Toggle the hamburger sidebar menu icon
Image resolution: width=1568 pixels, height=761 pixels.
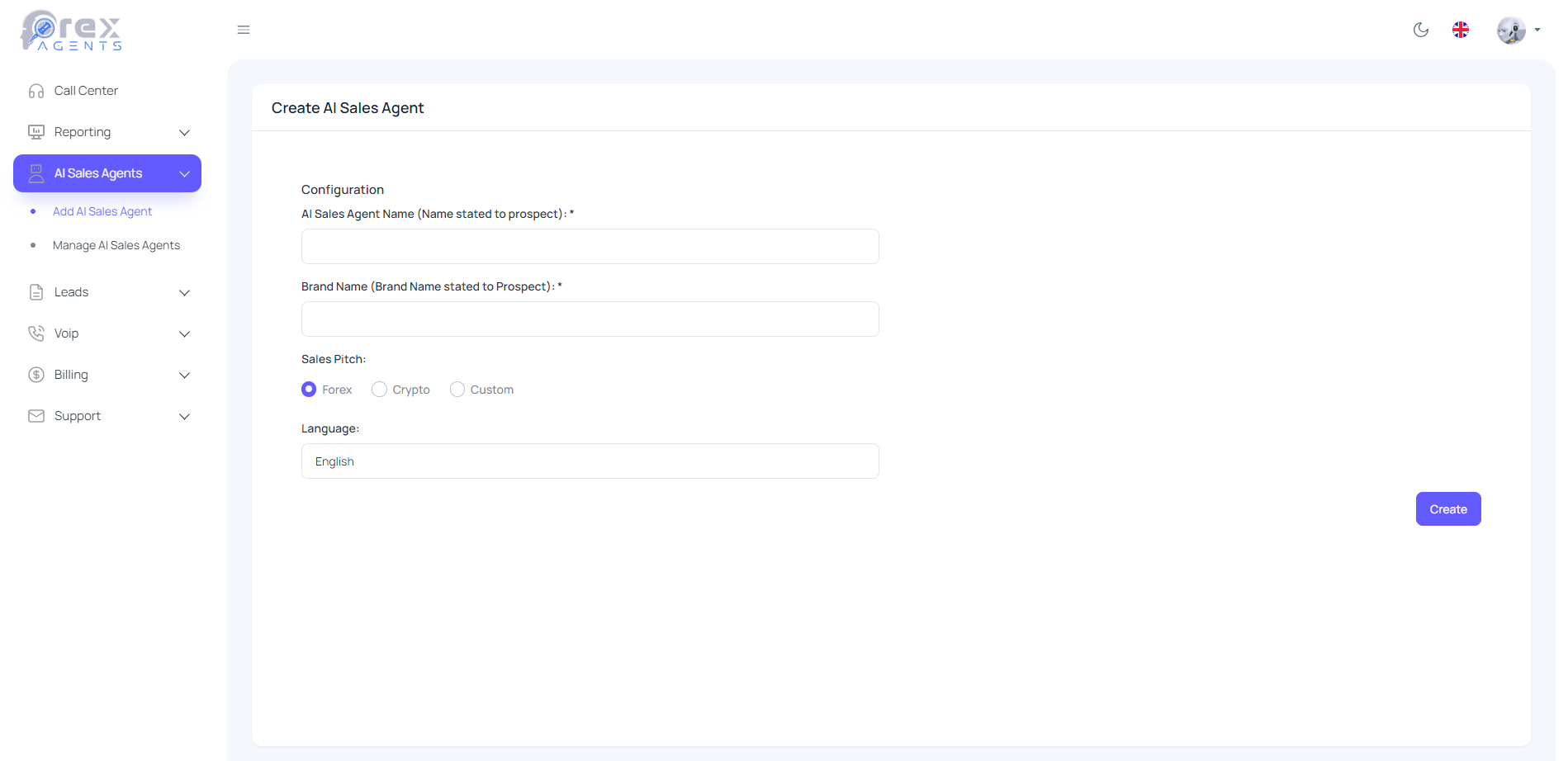[x=244, y=30]
